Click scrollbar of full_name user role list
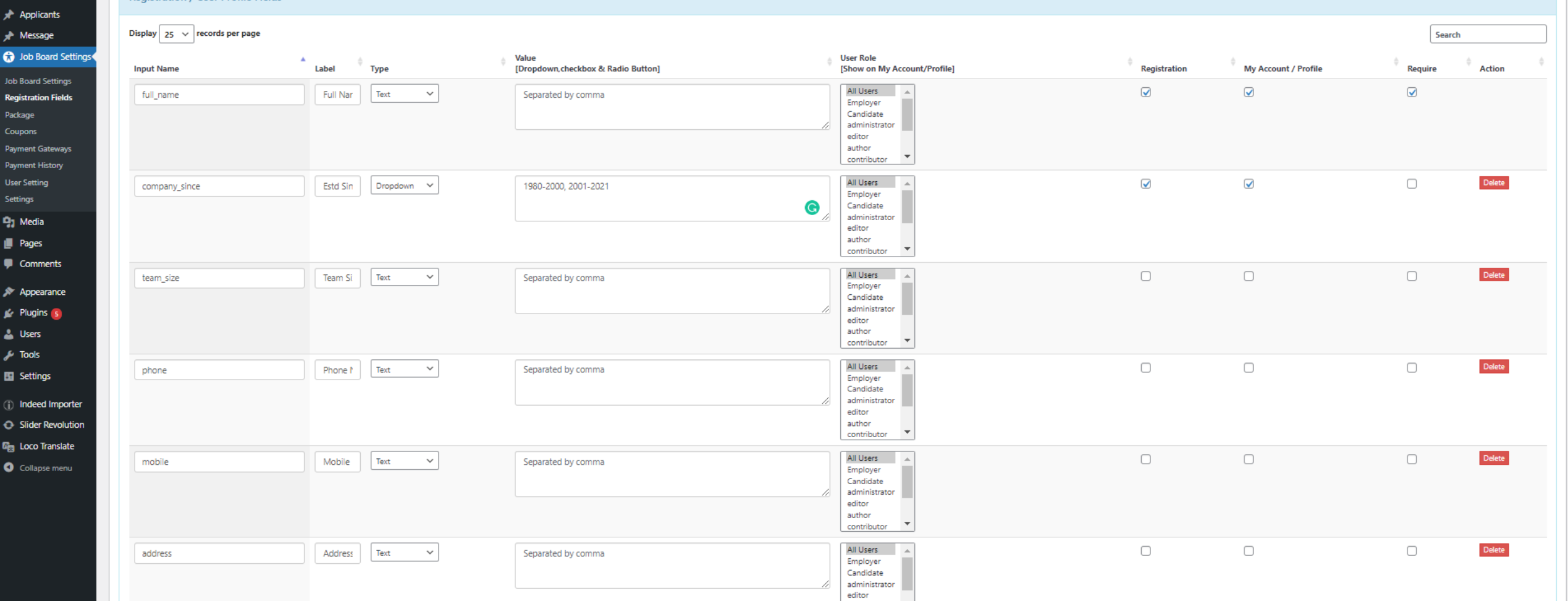This screenshot has width=1568, height=601. pos(907,115)
